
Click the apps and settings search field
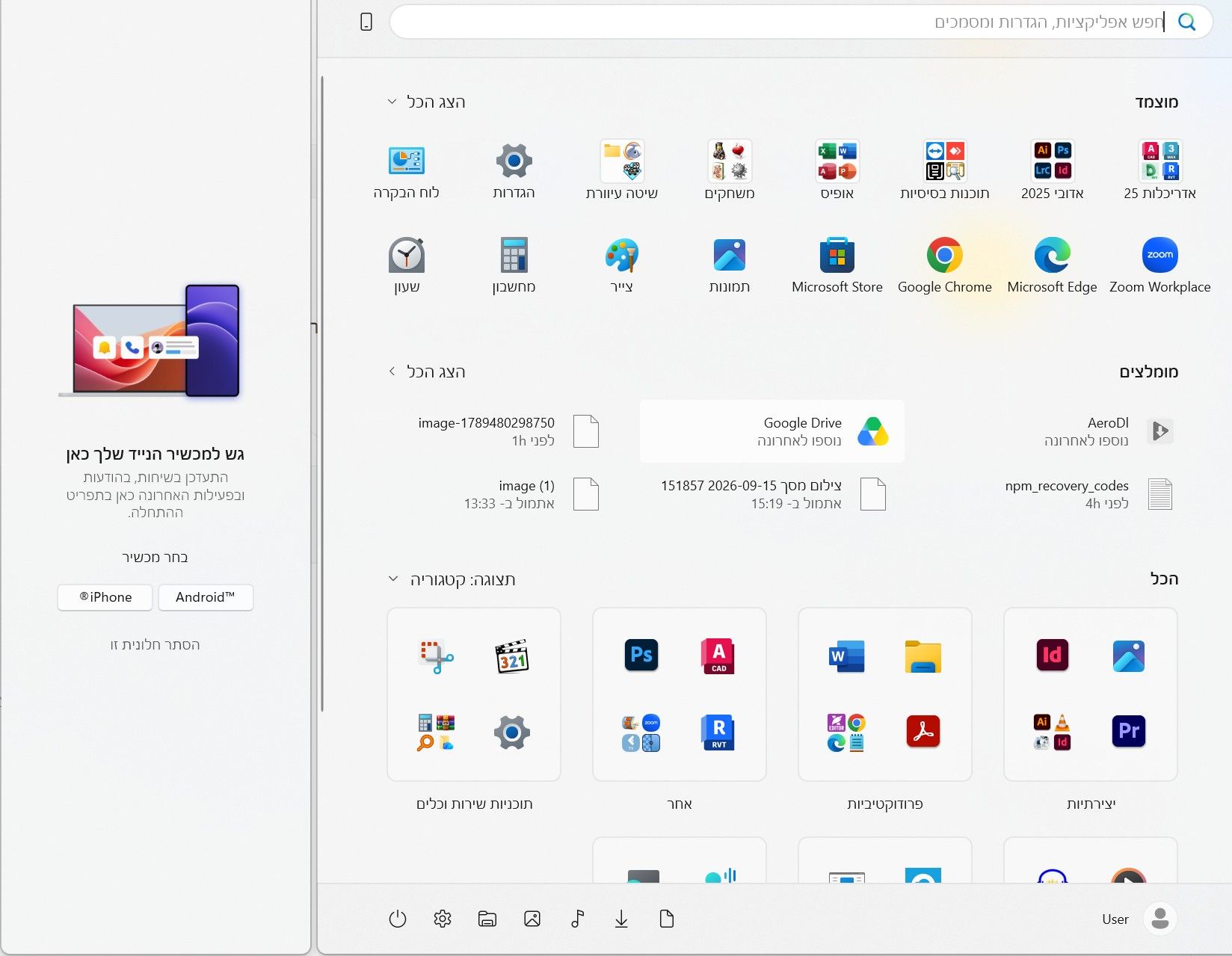pos(800,22)
